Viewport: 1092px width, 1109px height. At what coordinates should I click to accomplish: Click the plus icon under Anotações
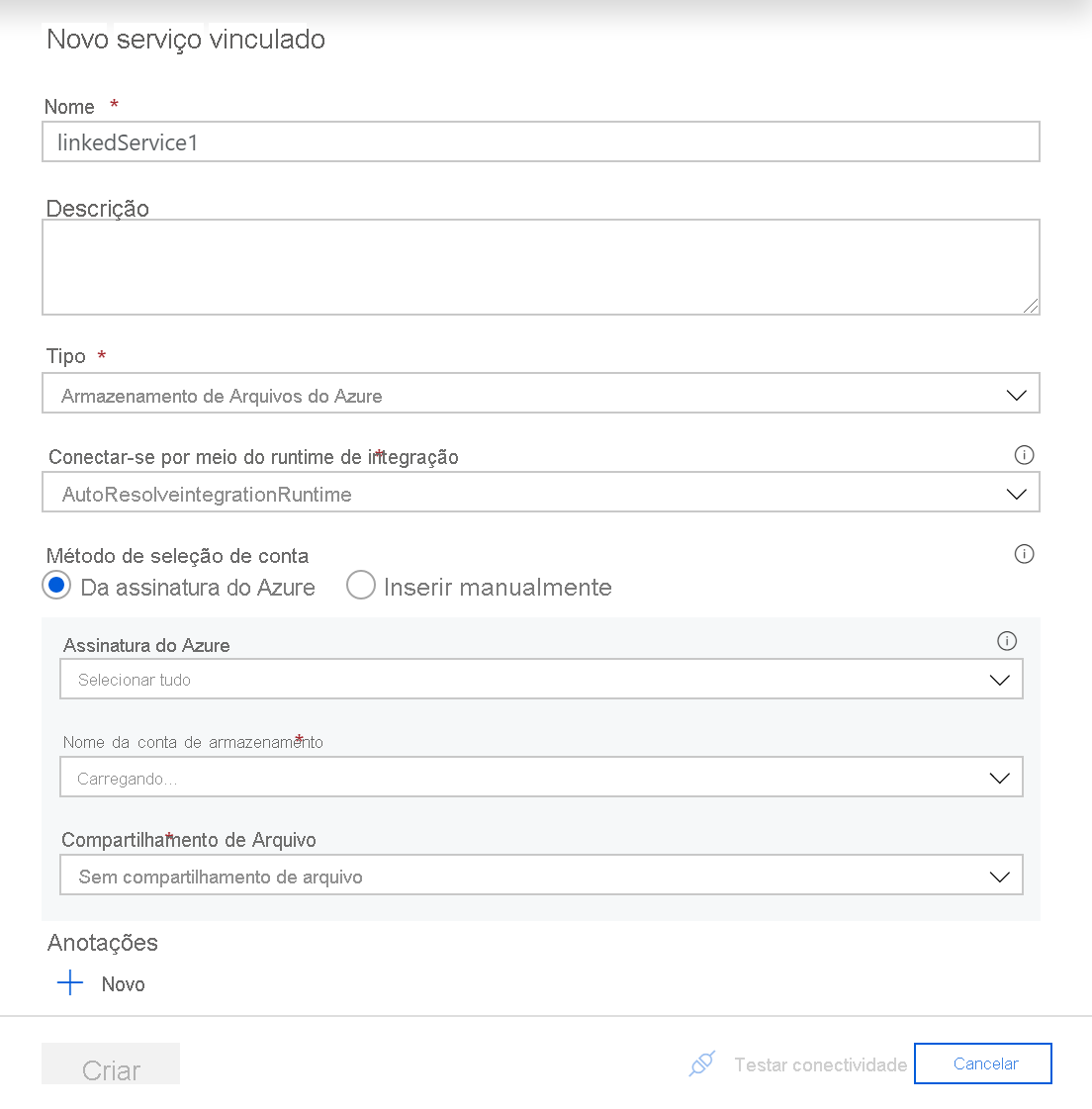(x=69, y=983)
